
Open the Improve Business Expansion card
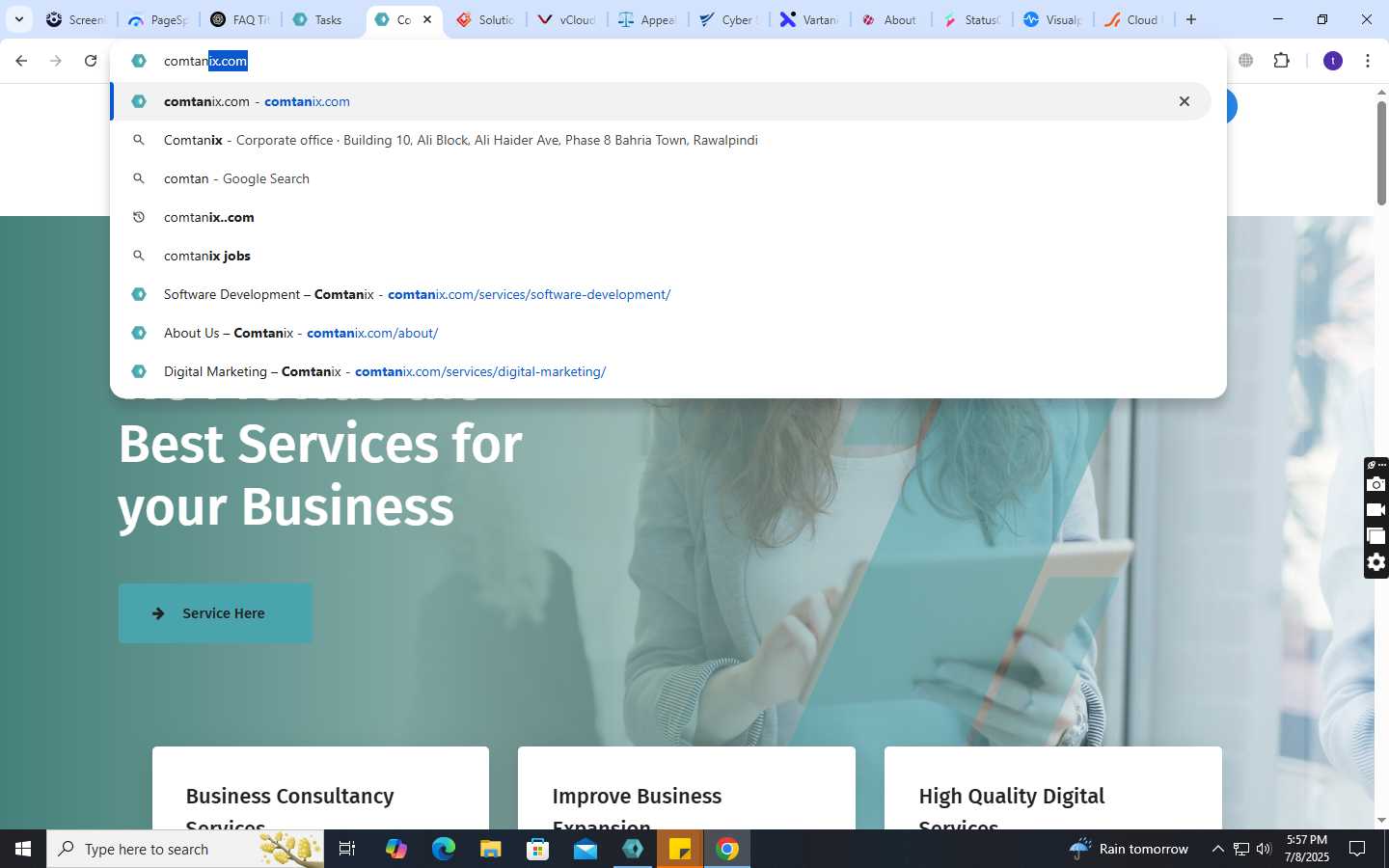pyautogui.click(x=687, y=788)
